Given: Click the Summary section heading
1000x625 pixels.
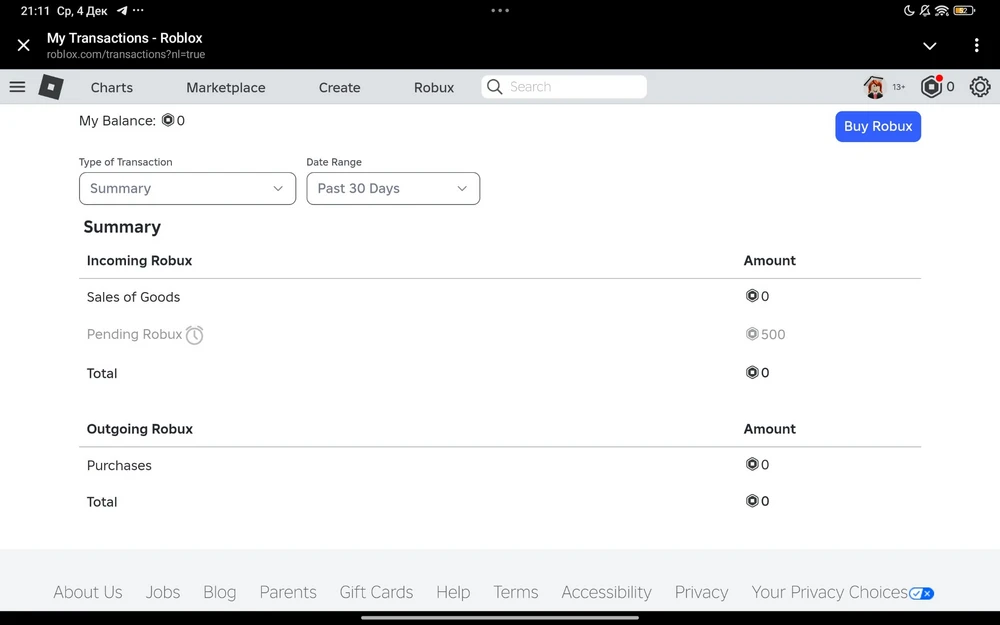Looking at the screenshot, I should pyautogui.click(x=122, y=227).
